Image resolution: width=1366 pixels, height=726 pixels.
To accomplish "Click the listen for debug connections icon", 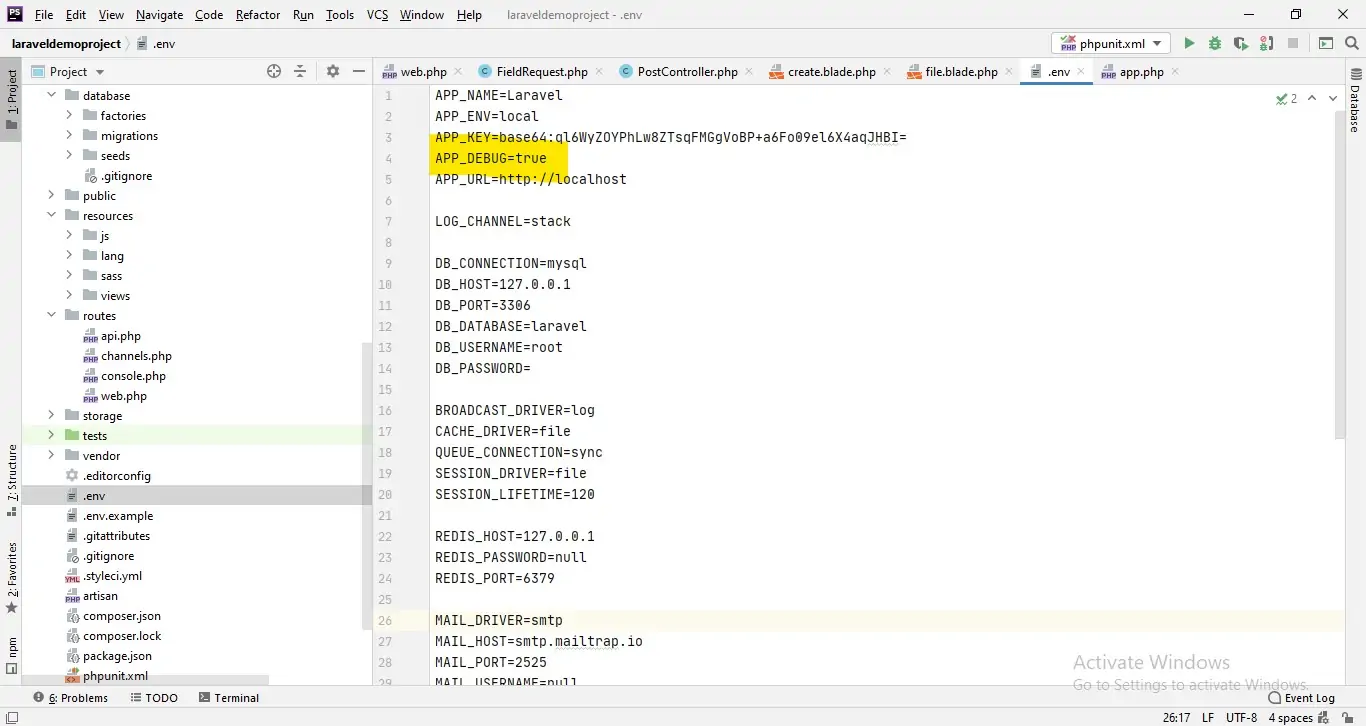I will (1267, 43).
